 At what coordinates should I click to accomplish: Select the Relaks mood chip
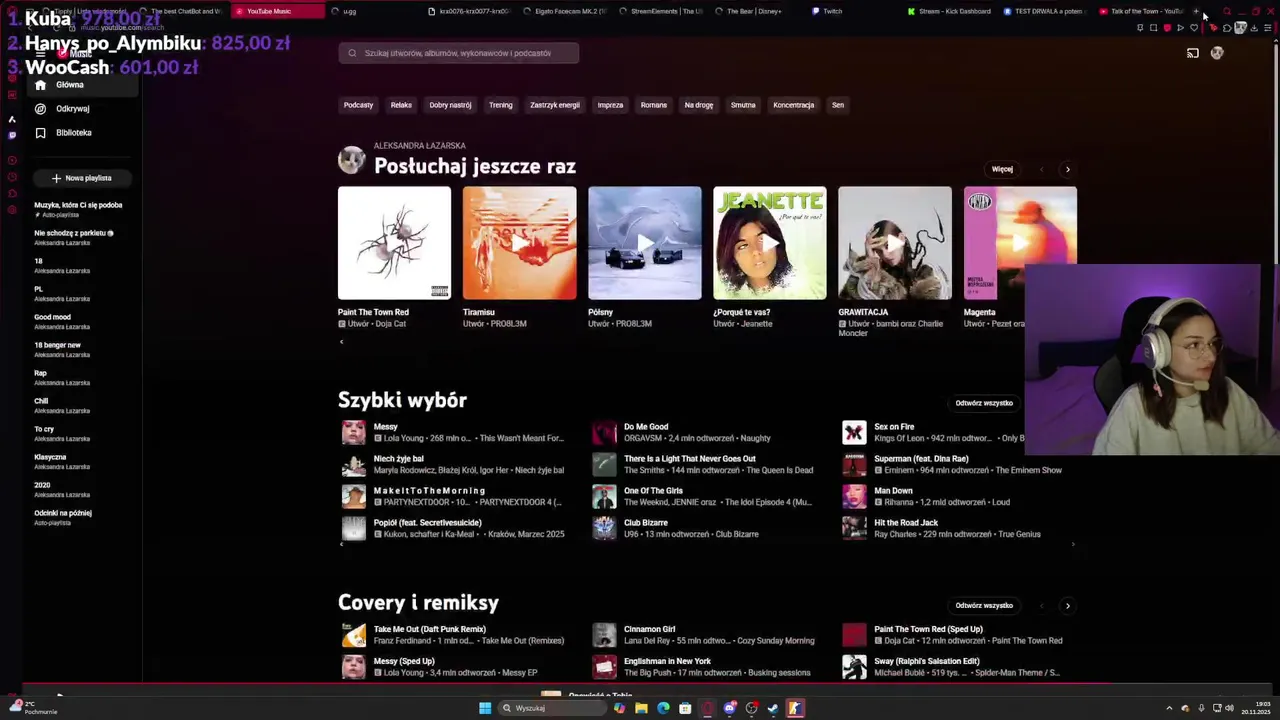[401, 105]
